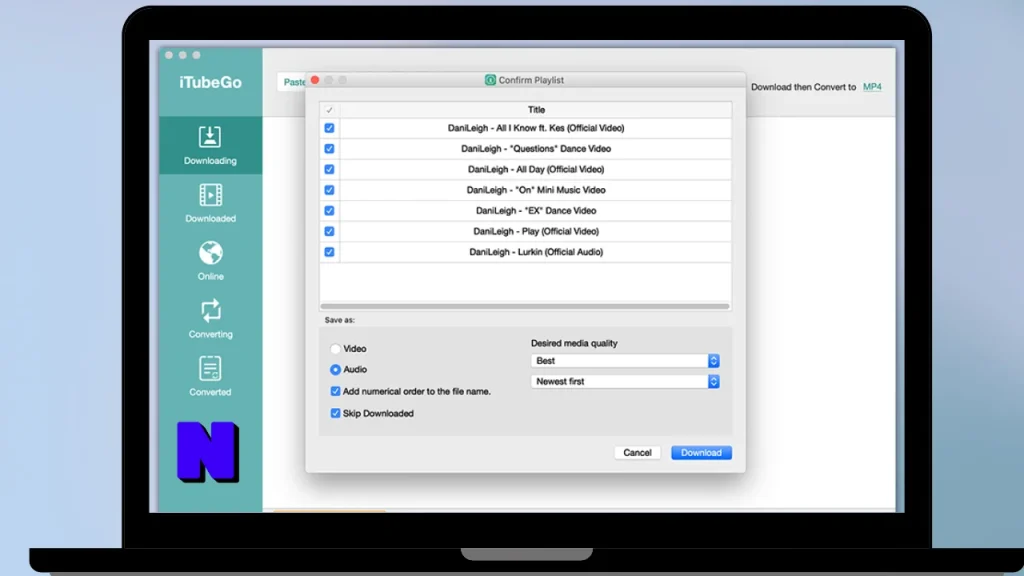Click the MP4 format link
Viewport: 1024px width, 576px height.
point(872,87)
